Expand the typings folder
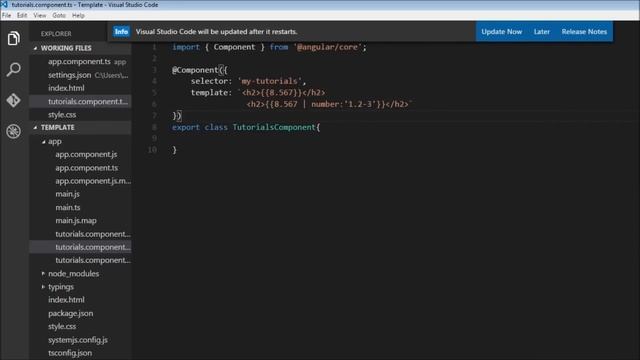 (x=43, y=287)
